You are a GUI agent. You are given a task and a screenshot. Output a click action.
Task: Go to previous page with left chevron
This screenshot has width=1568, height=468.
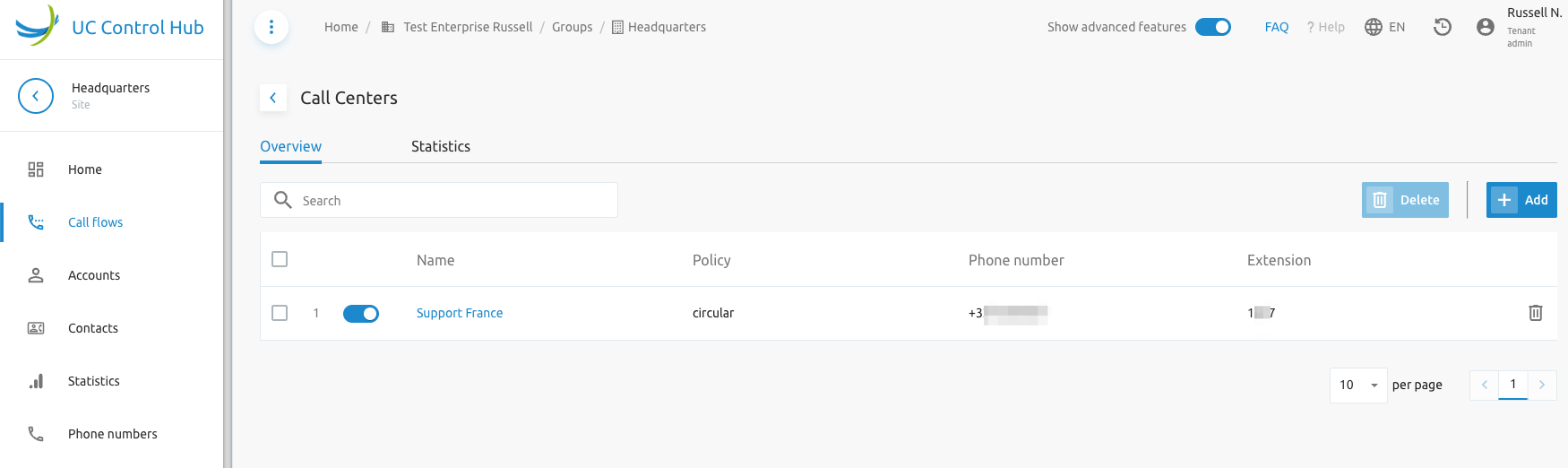tap(1485, 385)
